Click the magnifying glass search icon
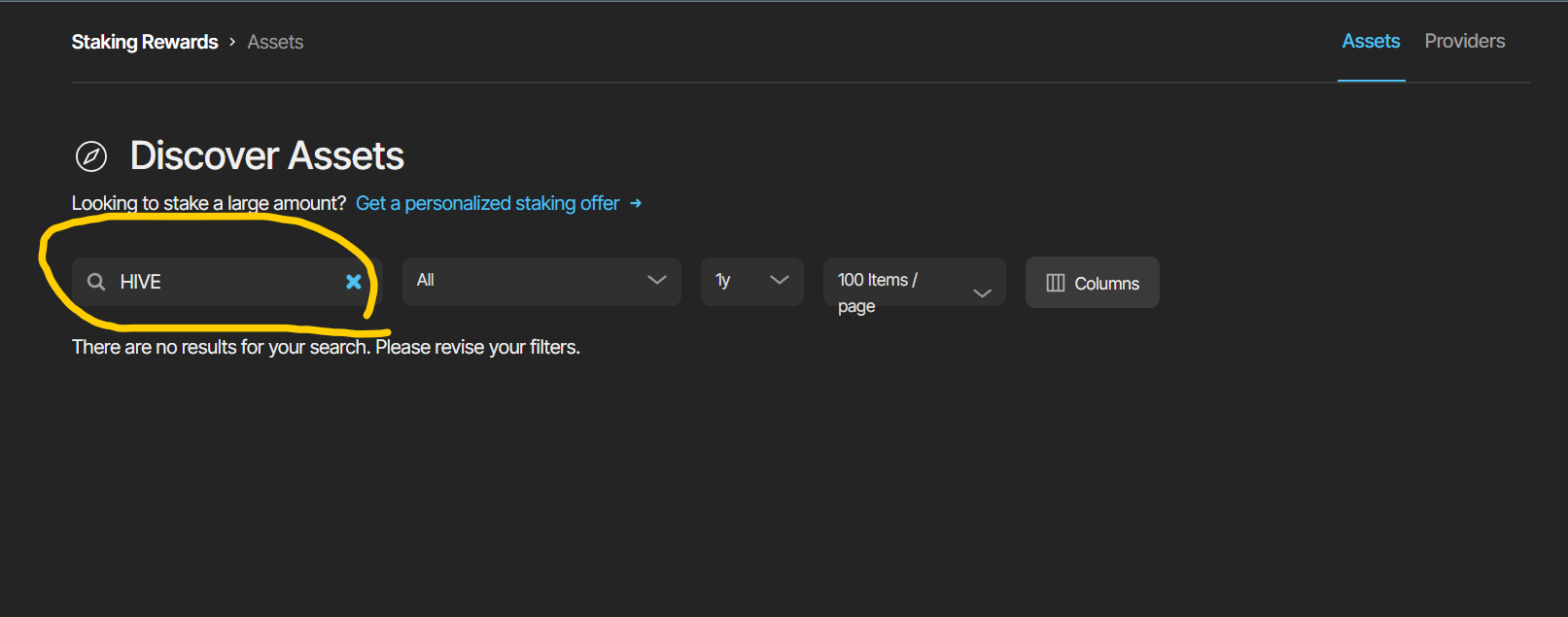The width and height of the screenshot is (1568, 617). pos(96,282)
